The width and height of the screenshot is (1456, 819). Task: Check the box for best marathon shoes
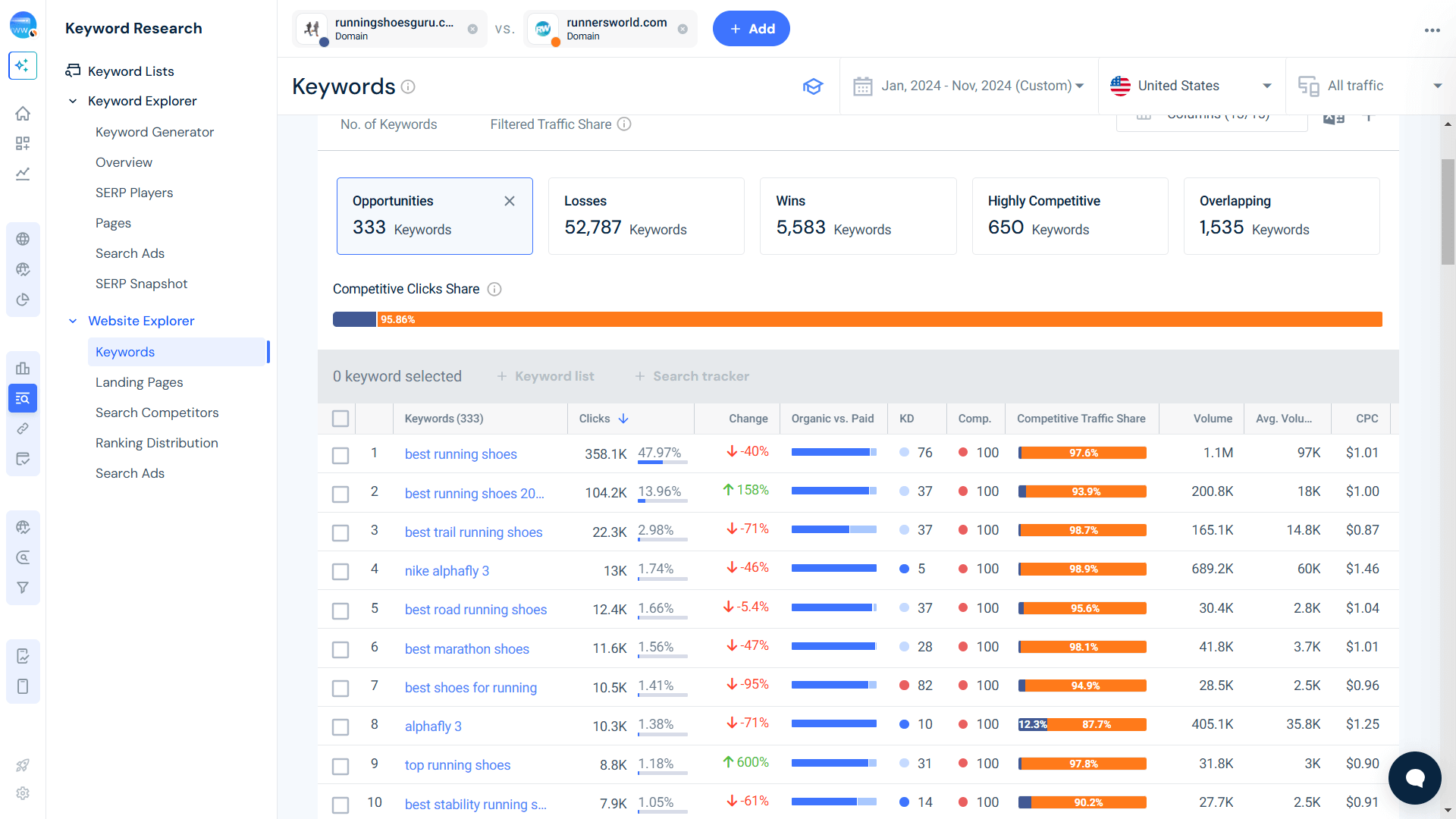click(x=340, y=650)
